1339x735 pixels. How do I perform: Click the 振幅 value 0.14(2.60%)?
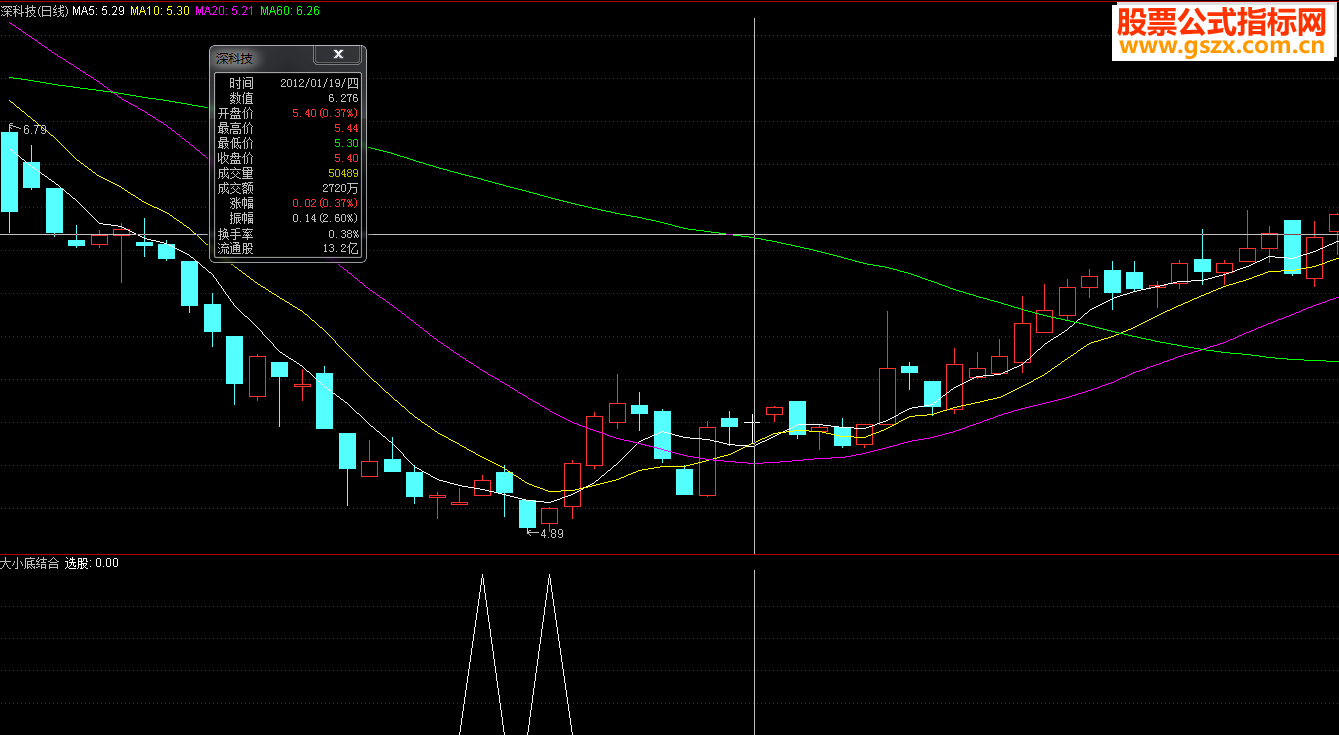pyautogui.click(x=325, y=218)
